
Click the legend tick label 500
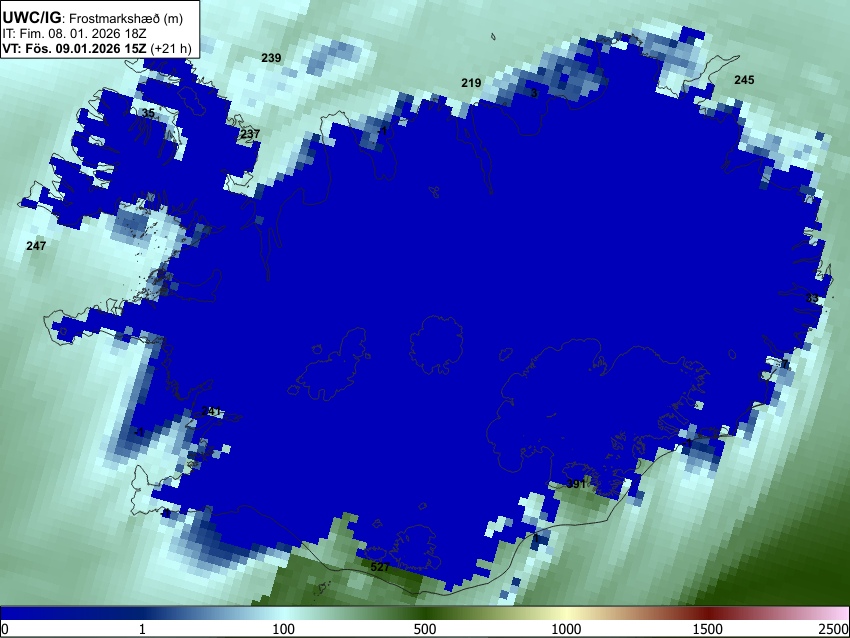click(424, 629)
